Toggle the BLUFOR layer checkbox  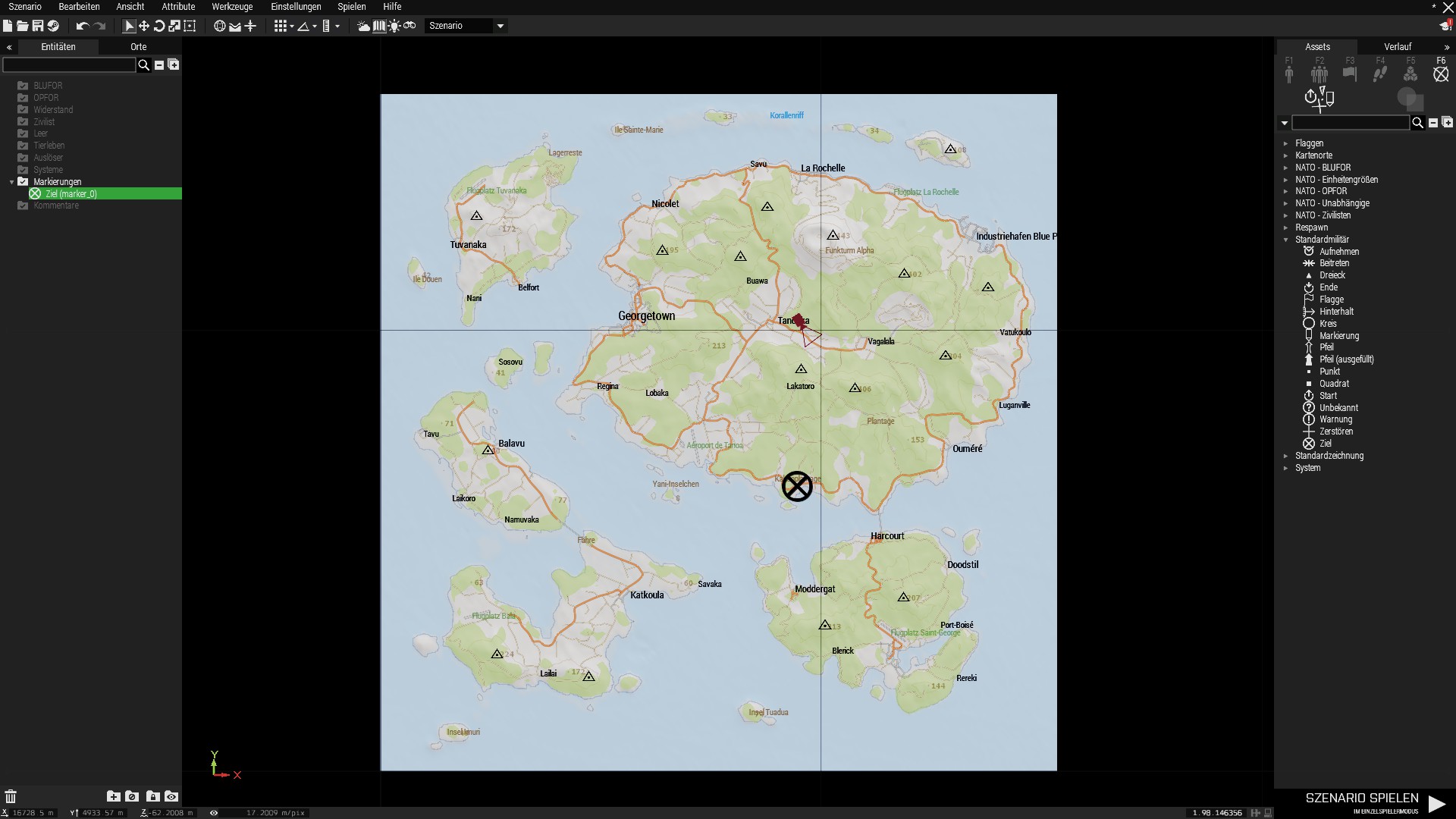(x=23, y=86)
